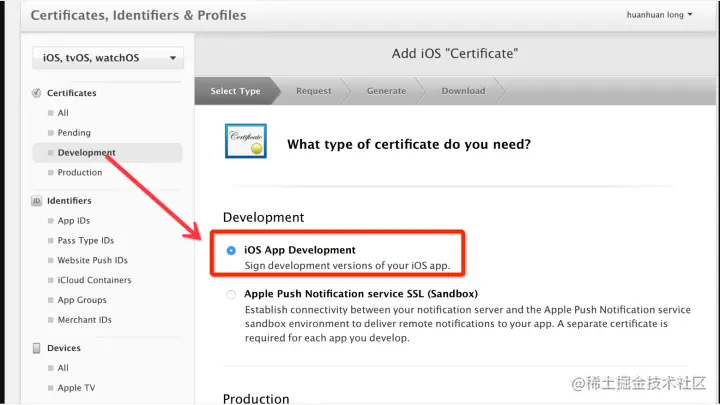Click 'Sign development versions of your iOS app' text
720x405 pixels.
[347, 266]
